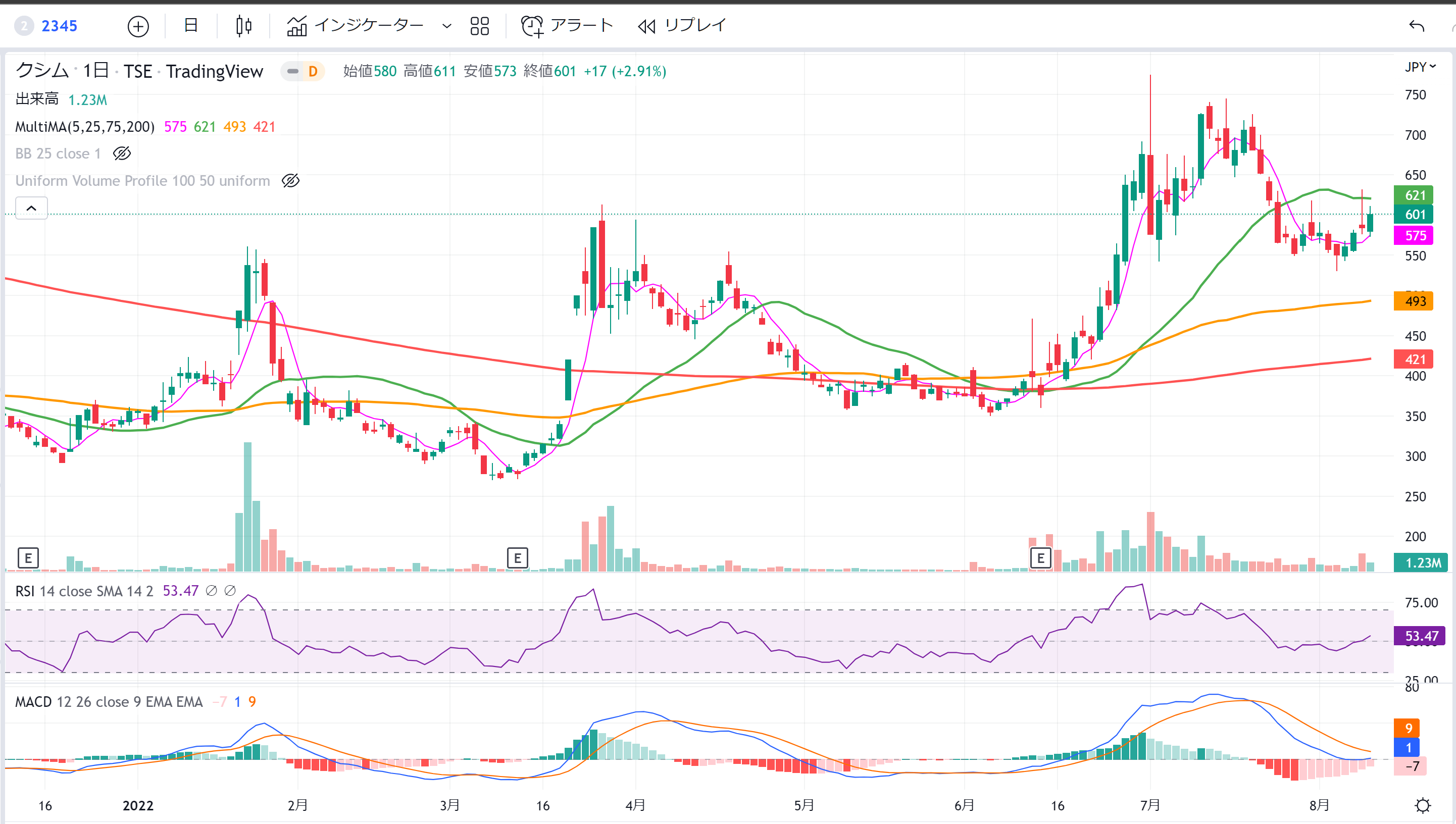
Task: Click the 750 price scale label
Action: click(x=1415, y=95)
